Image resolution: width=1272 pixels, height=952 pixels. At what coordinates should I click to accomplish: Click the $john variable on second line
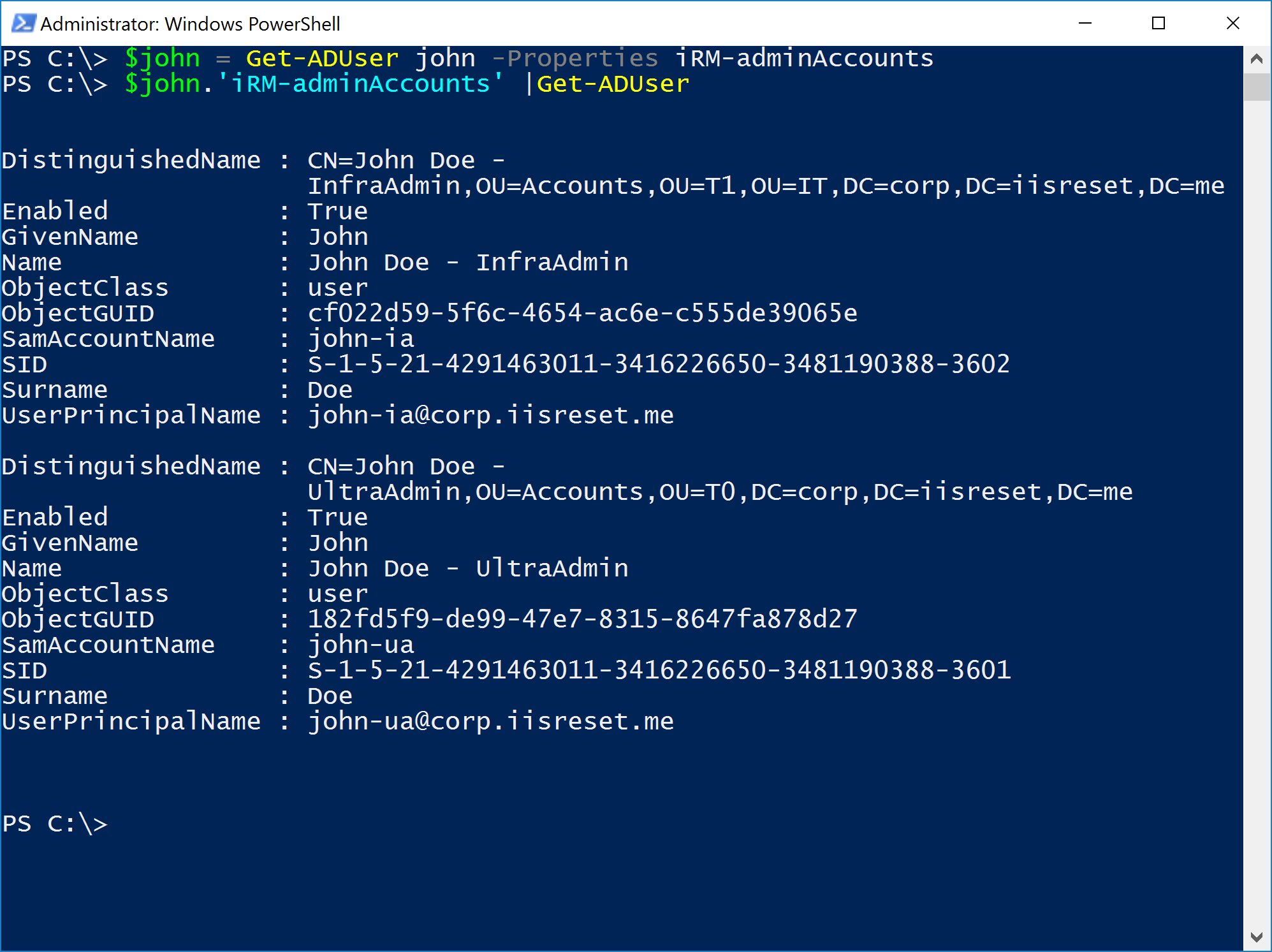[163, 84]
